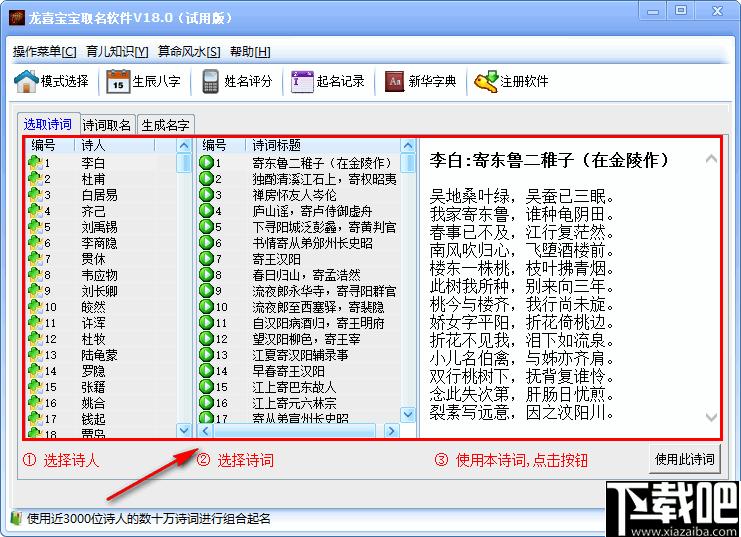The height and width of the screenshot is (537, 741).
Task: Click the 模式选择 house icon
Action: (x=26, y=81)
